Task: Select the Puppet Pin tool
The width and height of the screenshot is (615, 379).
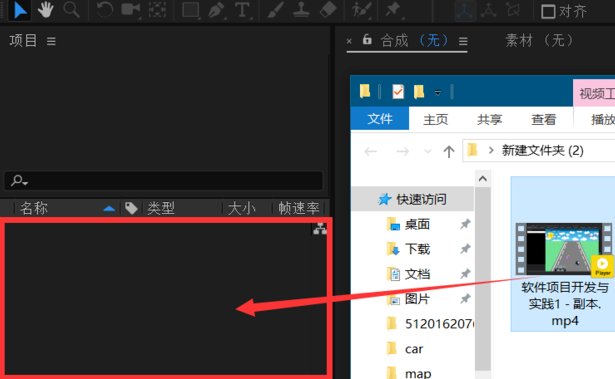Action: (x=393, y=10)
